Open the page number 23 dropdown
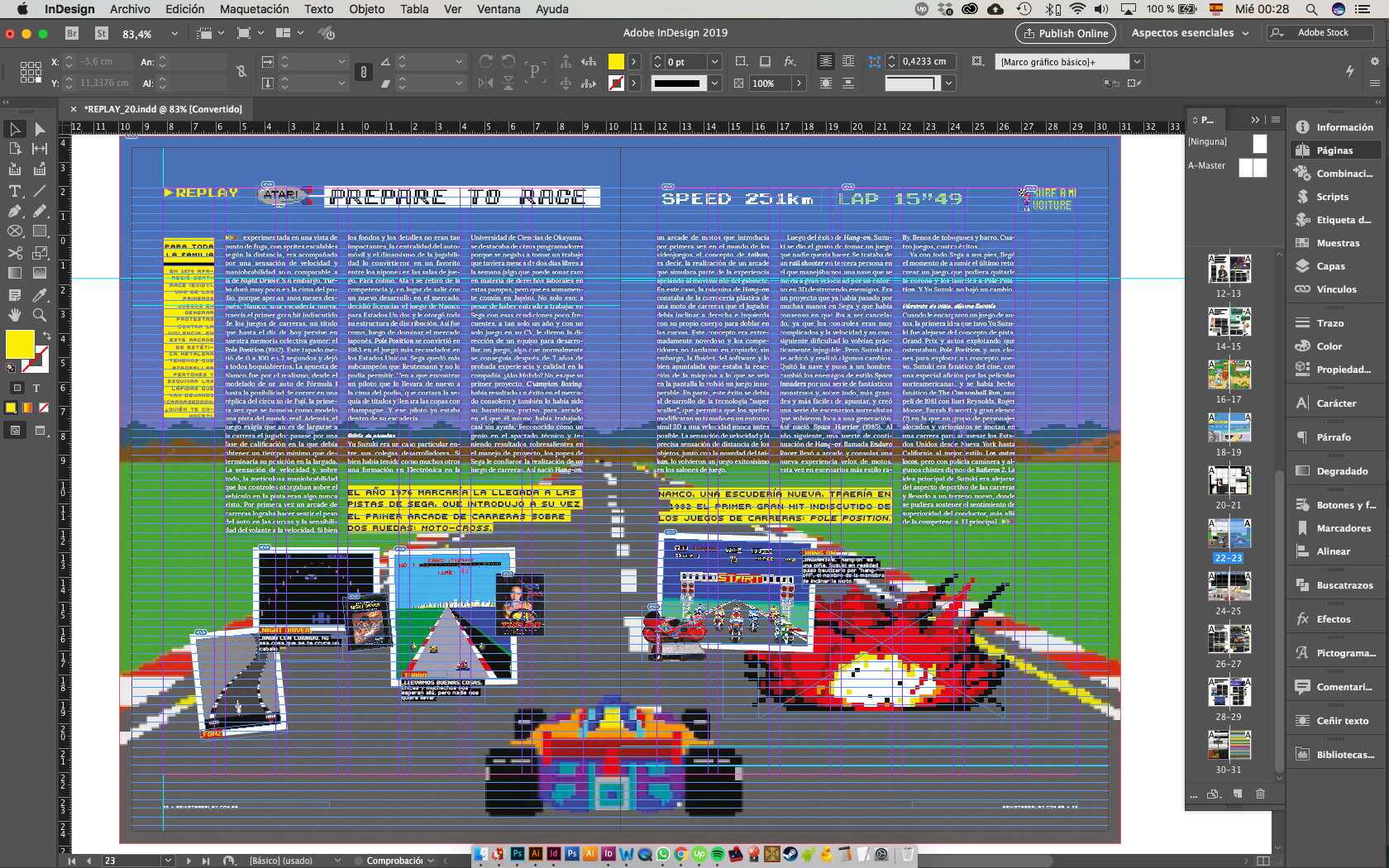1389x868 pixels. coord(169,861)
